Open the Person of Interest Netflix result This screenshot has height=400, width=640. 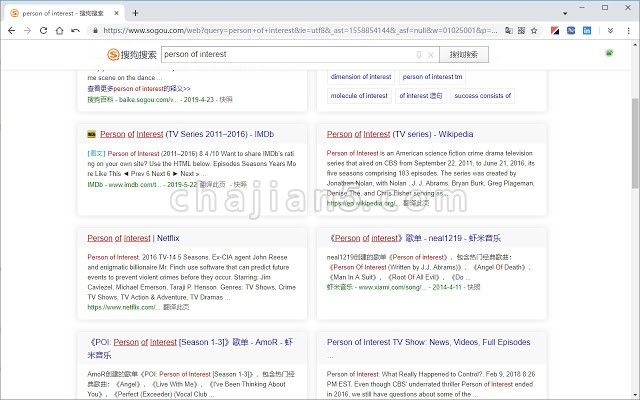coord(133,238)
